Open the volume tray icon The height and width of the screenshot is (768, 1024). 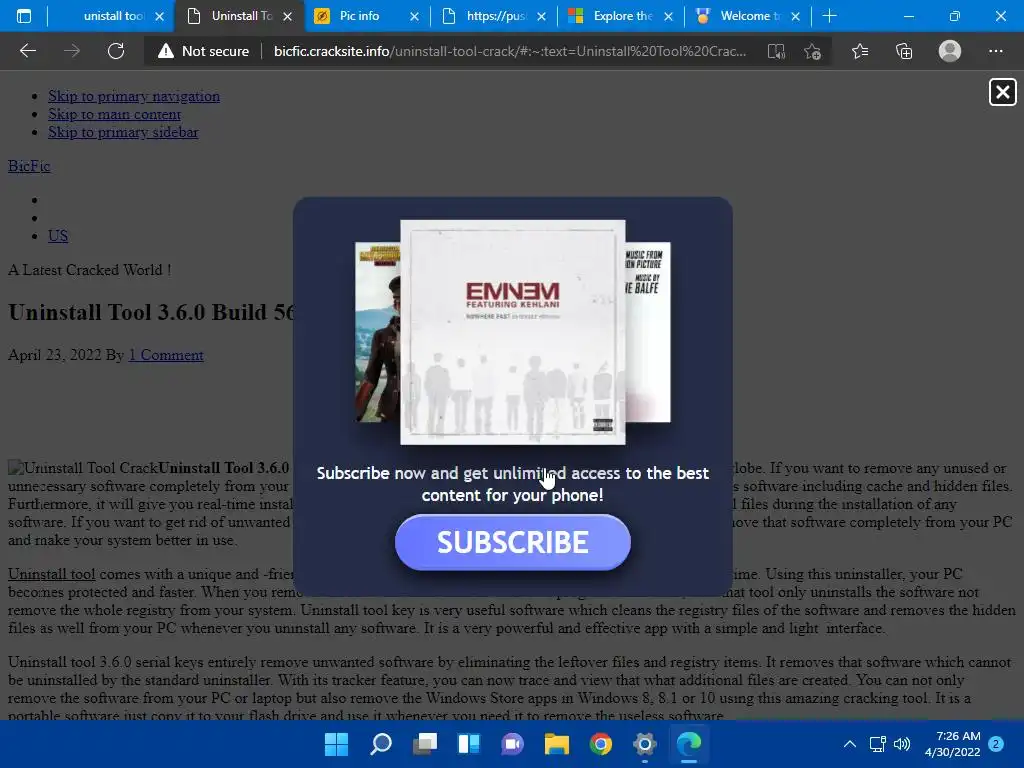(x=902, y=744)
